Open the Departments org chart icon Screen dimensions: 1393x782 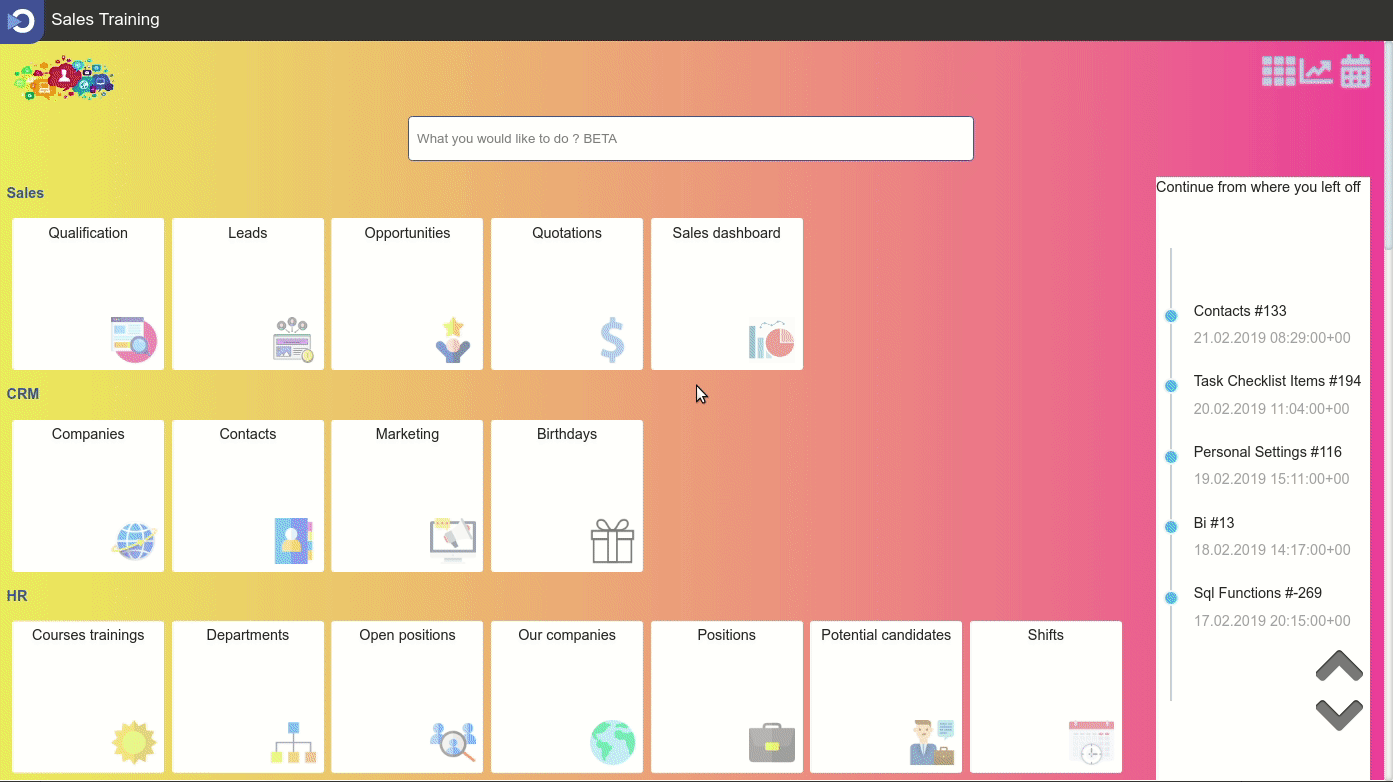click(294, 742)
